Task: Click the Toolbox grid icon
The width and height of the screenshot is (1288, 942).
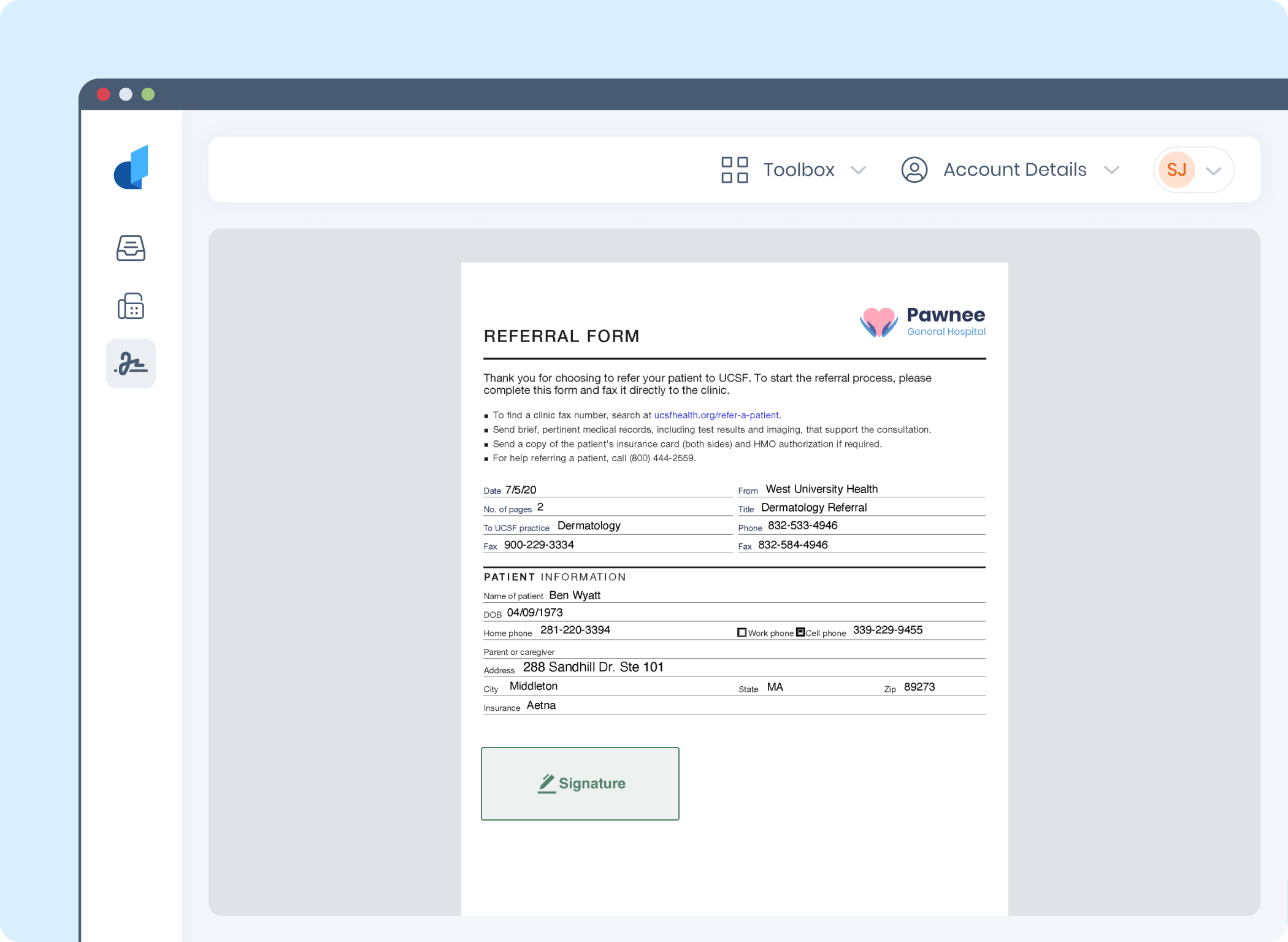Action: (x=734, y=170)
